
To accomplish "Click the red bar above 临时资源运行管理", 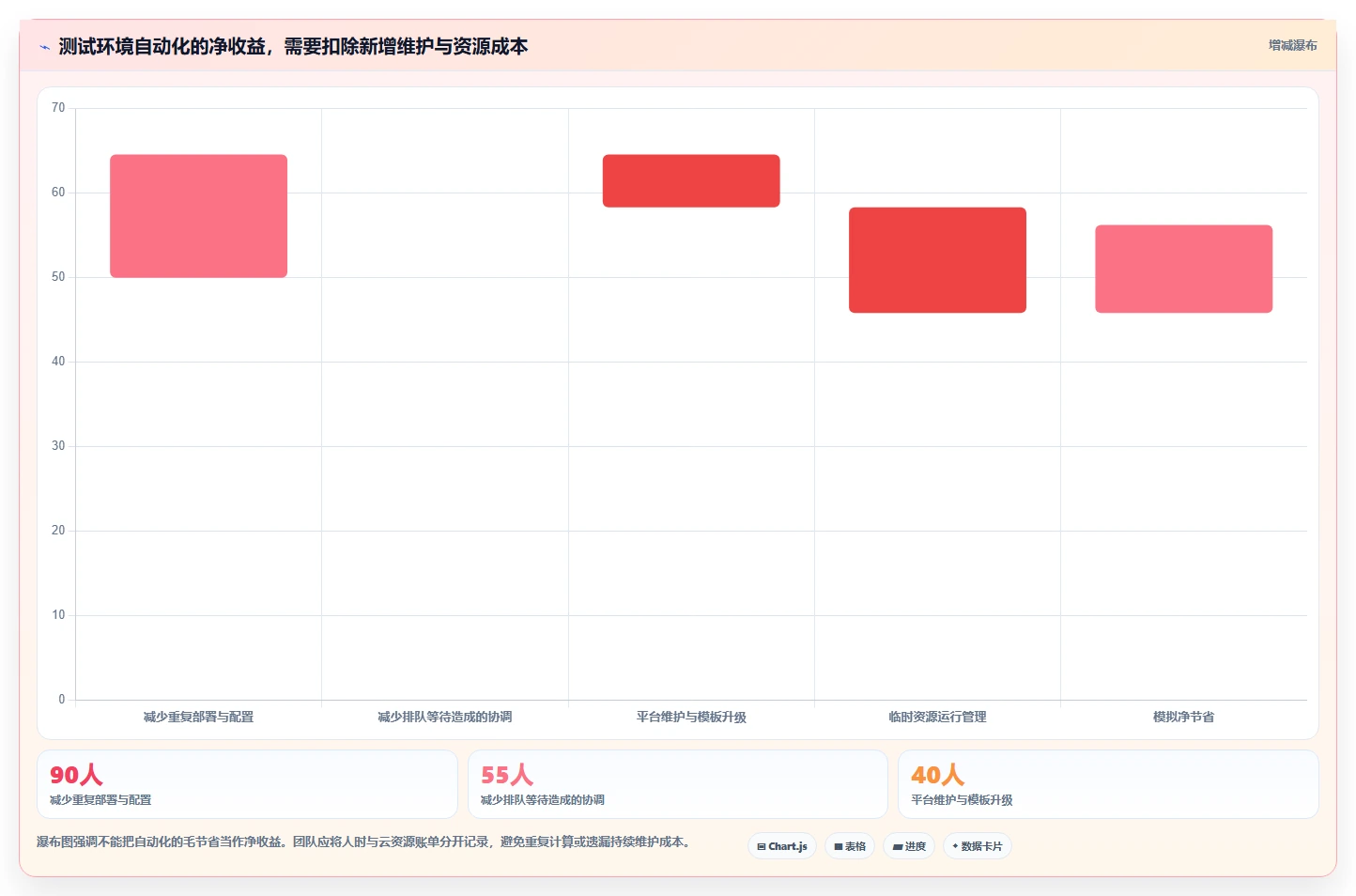I will click(x=937, y=260).
